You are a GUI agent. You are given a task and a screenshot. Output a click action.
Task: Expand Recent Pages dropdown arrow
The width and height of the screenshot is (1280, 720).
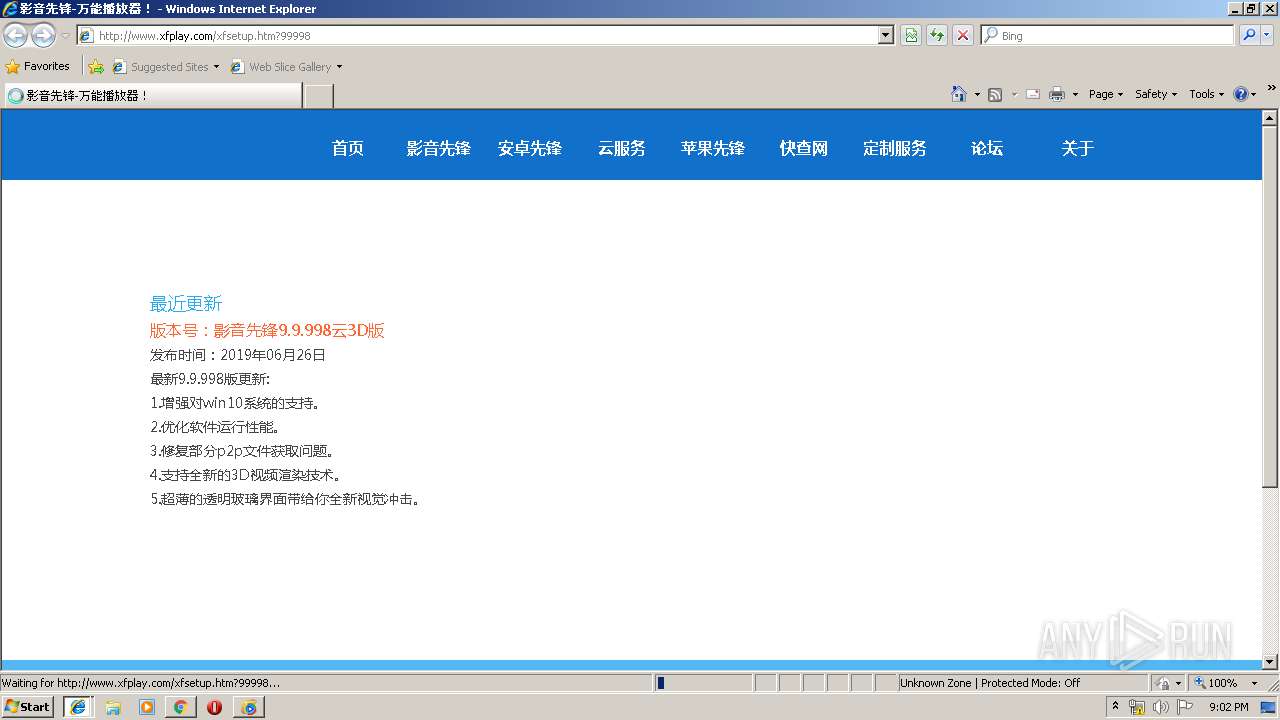coord(65,36)
